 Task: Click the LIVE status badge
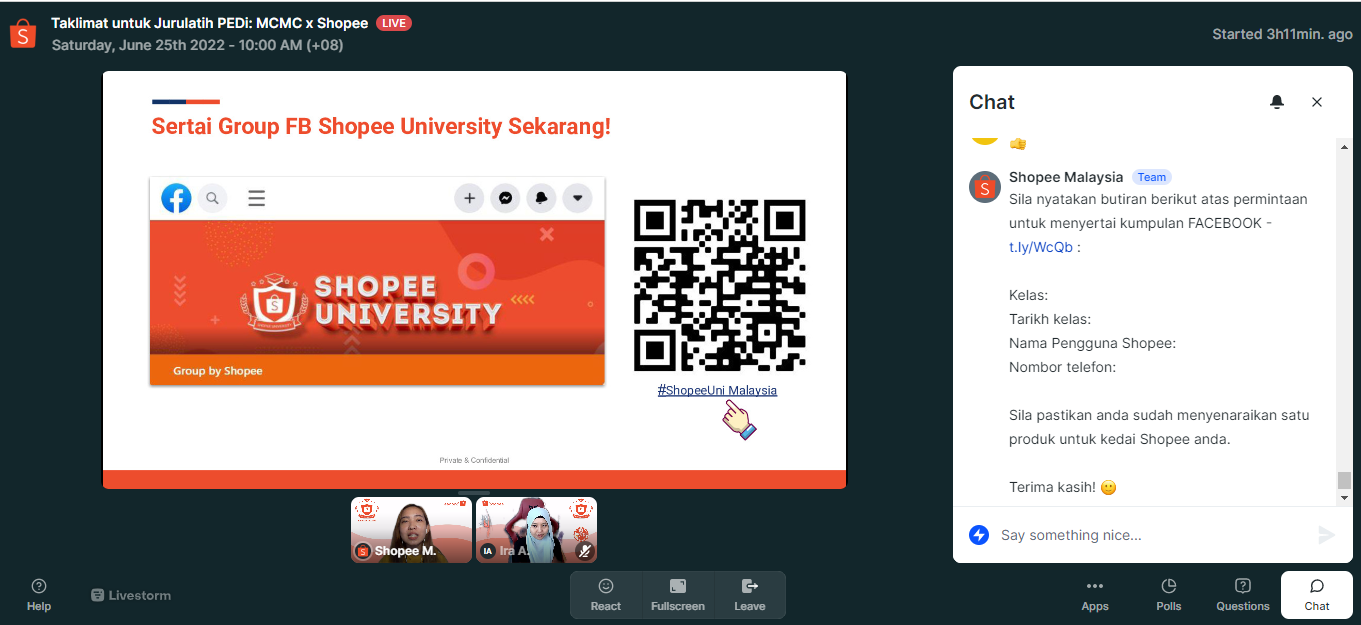point(394,23)
